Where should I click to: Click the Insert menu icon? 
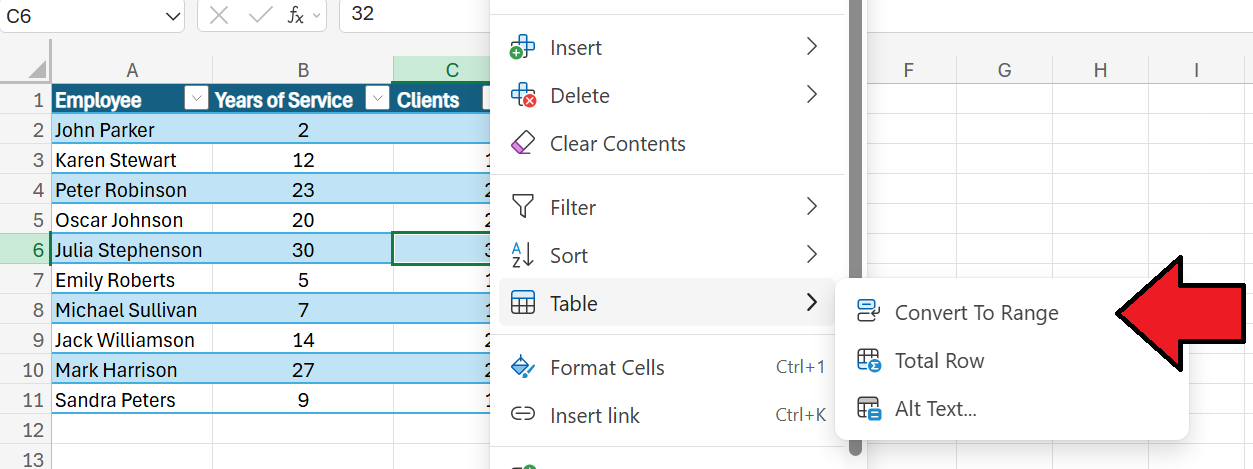point(523,48)
